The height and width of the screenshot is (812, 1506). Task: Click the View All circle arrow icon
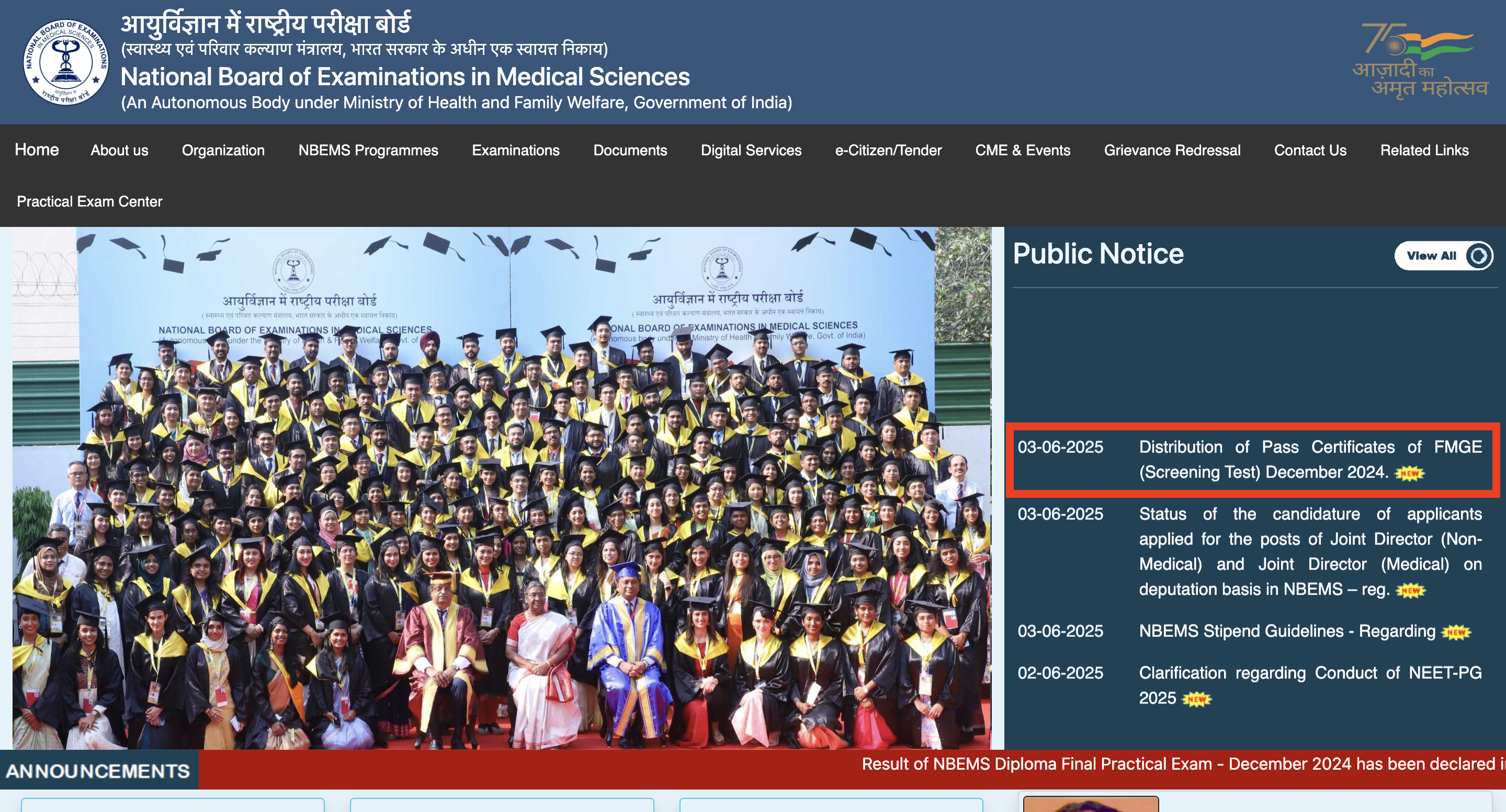[1478, 256]
